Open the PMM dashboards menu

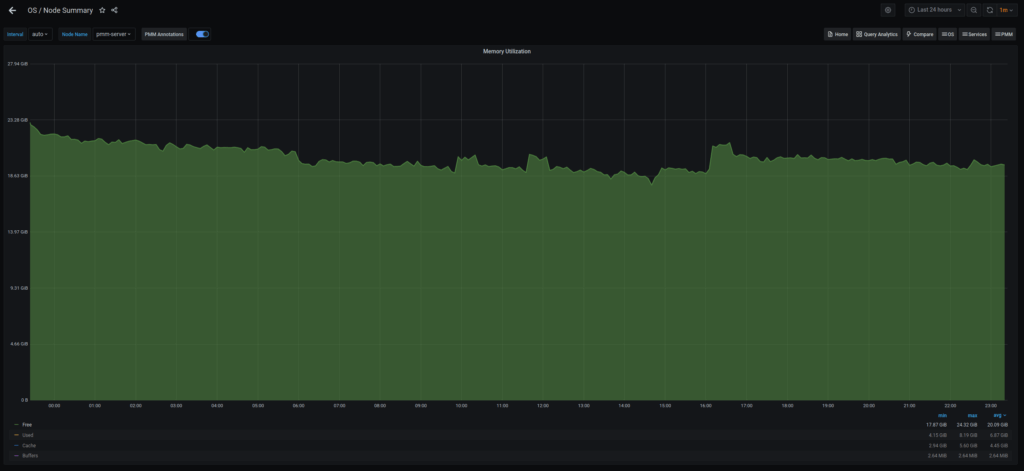1004,34
